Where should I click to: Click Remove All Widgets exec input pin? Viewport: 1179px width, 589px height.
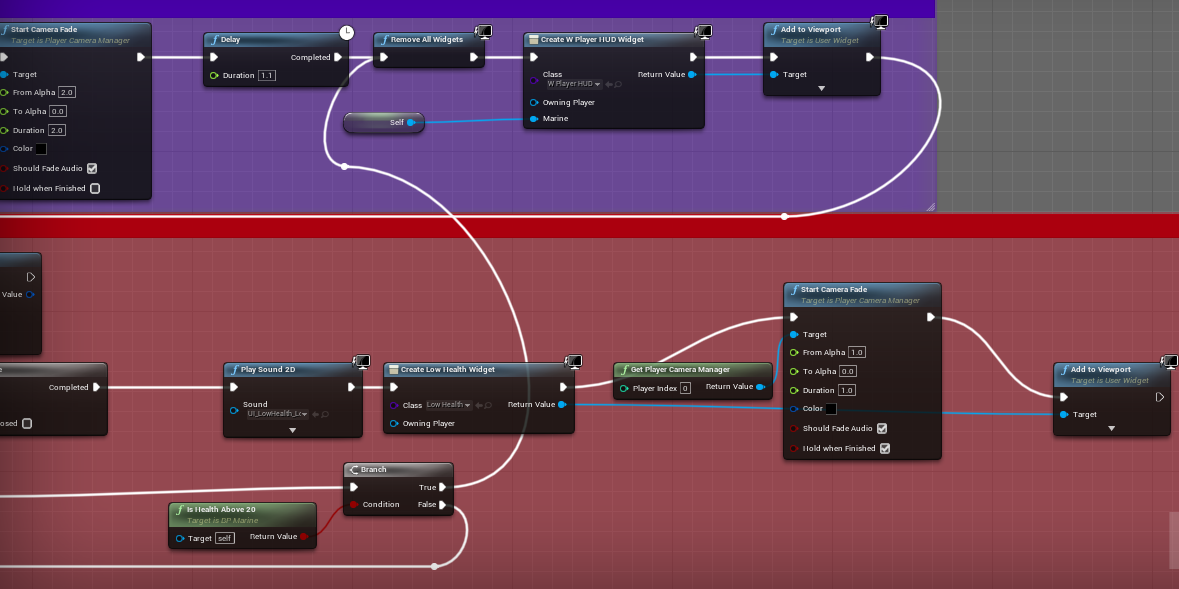pyautogui.click(x=383, y=57)
